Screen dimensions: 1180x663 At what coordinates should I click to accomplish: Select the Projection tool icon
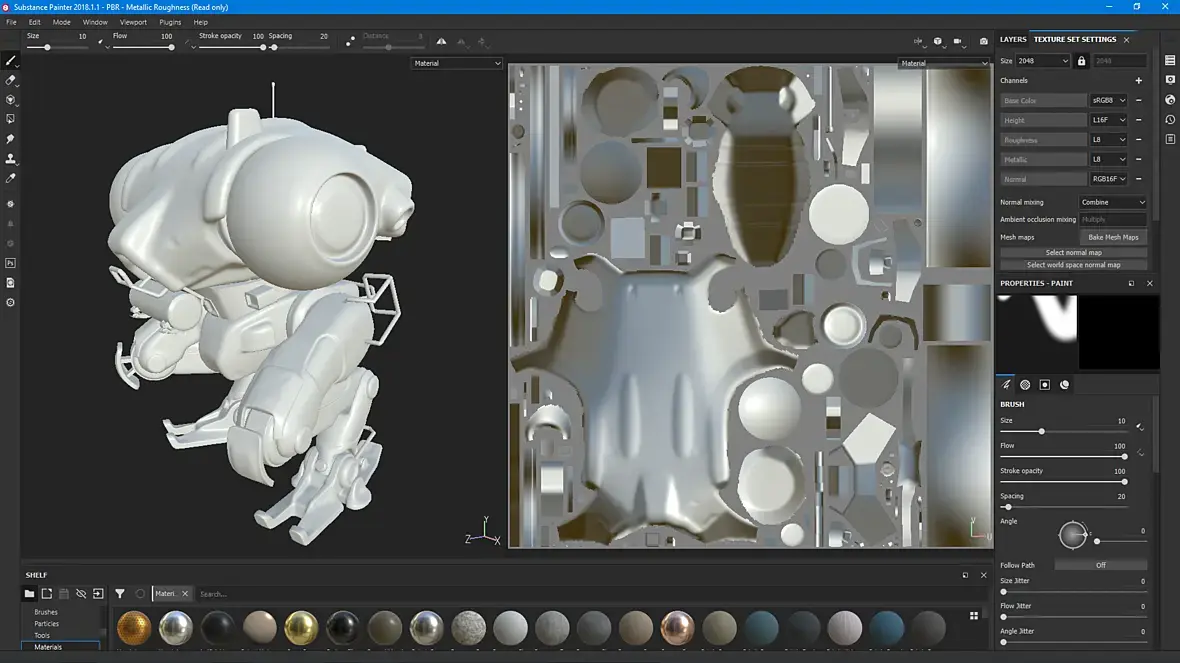pyautogui.click(x=11, y=100)
